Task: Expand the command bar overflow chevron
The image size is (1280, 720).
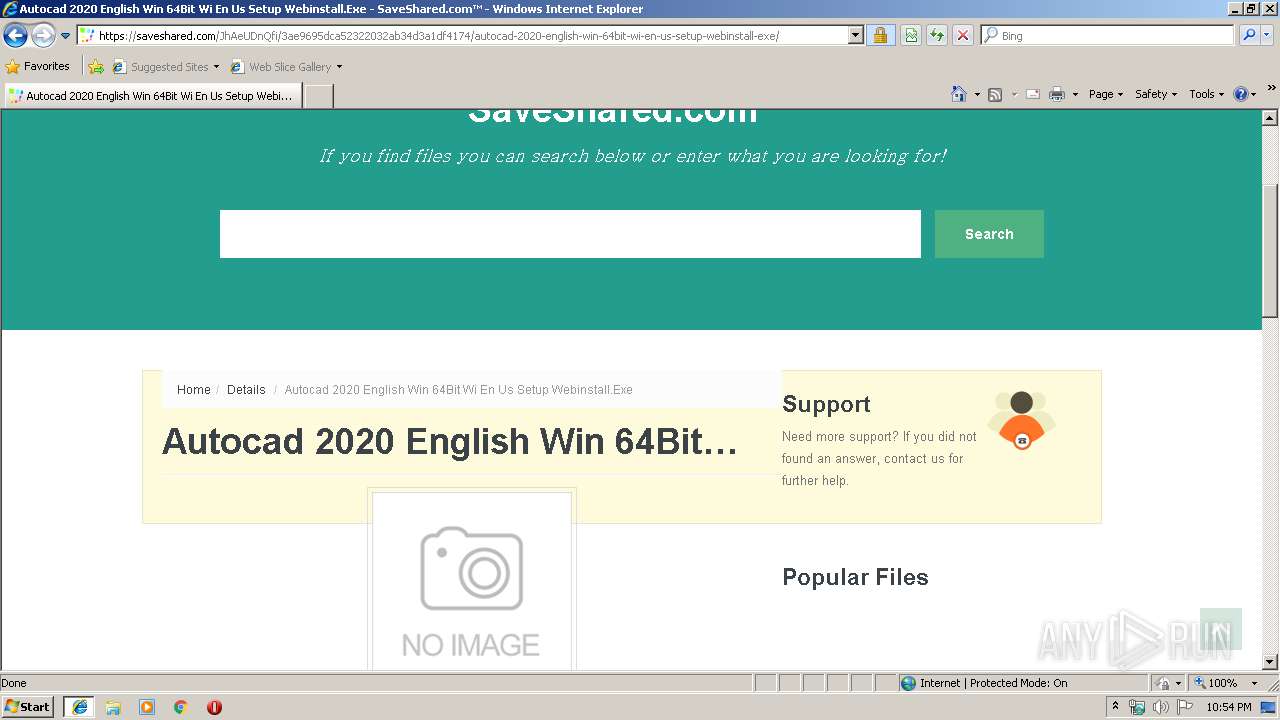Action: click(1272, 89)
